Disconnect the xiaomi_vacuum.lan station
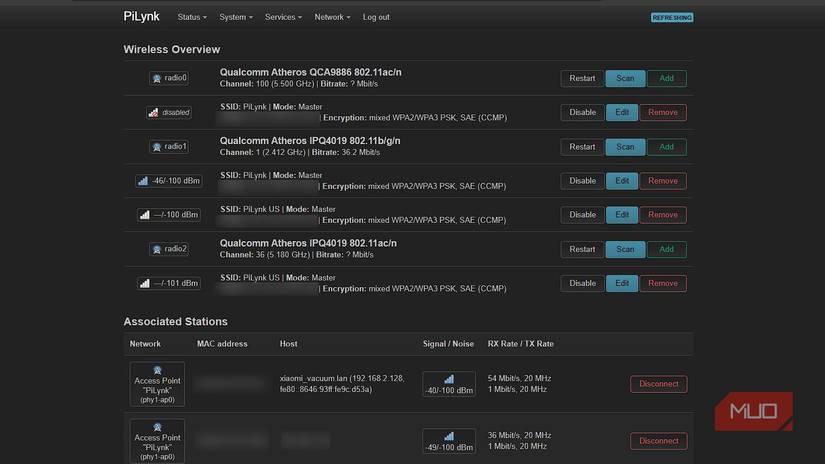 [x=659, y=384]
